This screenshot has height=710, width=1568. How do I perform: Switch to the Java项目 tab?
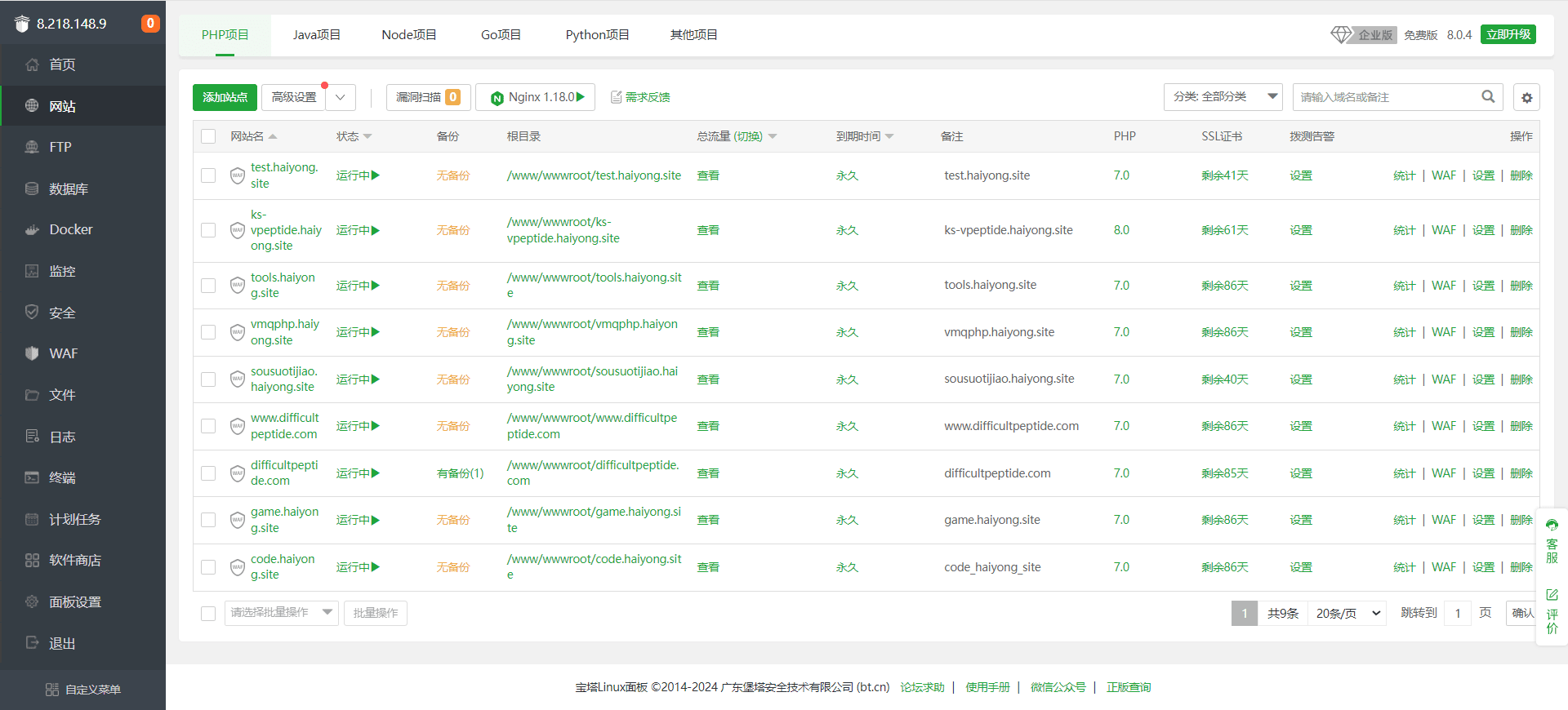pos(316,34)
